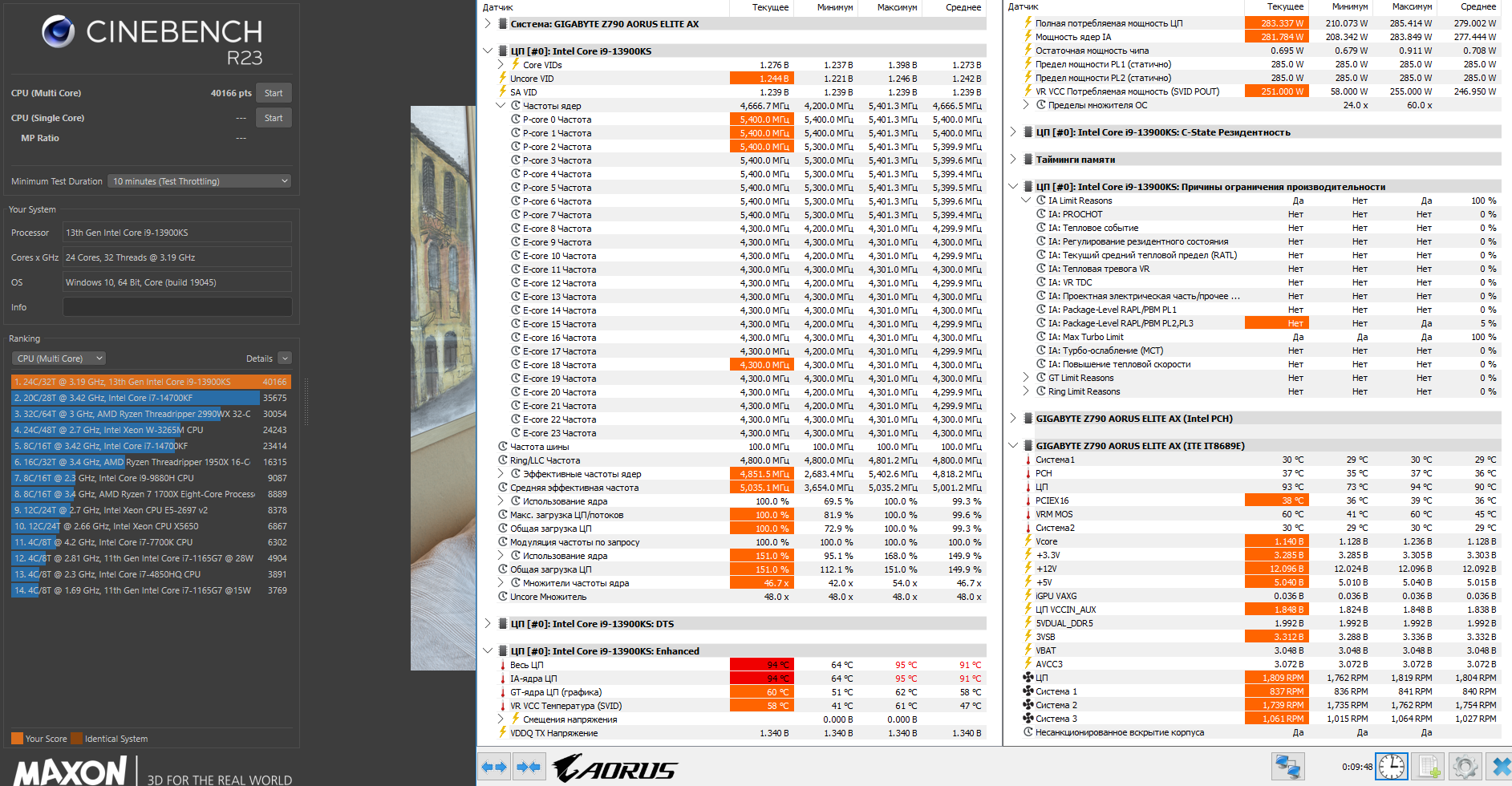This screenshot has height=786, width=1512.
Task: Click the AORUS logo in HWiNFO toolbar
Action: [614, 768]
